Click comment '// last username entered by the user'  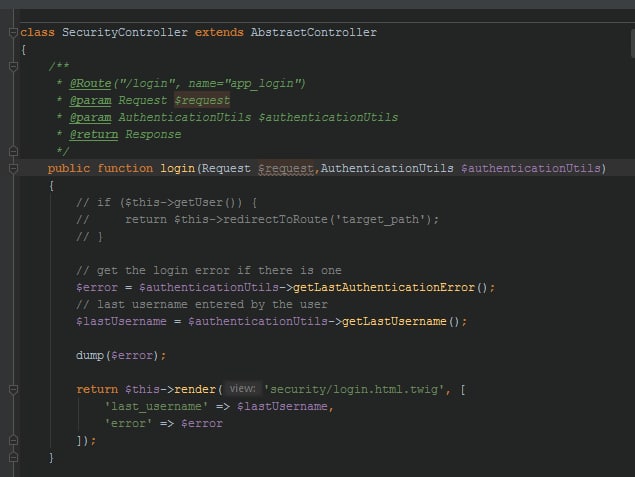click(x=202, y=305)
